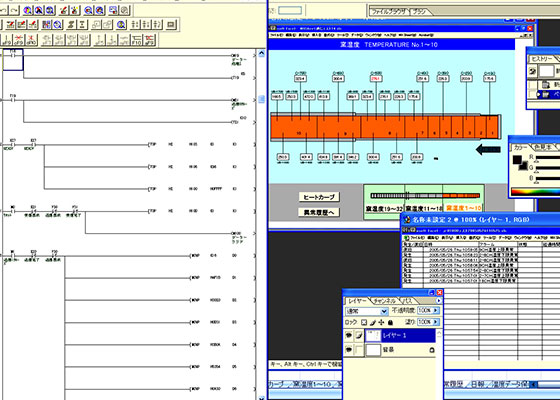This screenshot has width=560, height=400.
Task: Open the 不透明度 opacity slider arrow
Action: [x=436, y=311]
